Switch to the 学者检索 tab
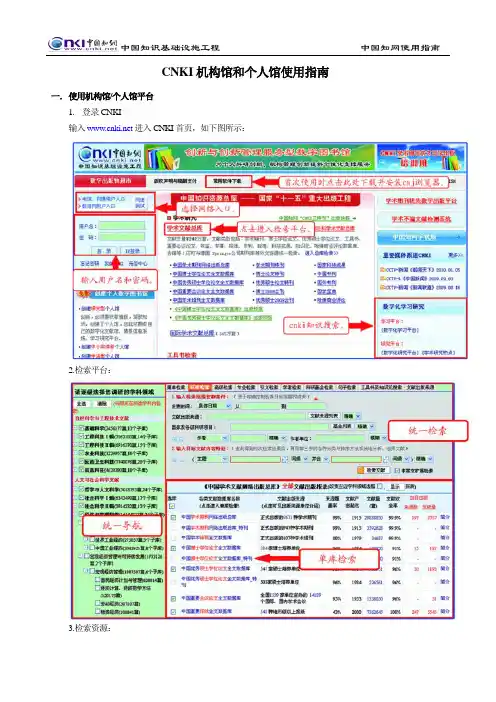This screenshot has height=702, width=496. pos(292,387)
